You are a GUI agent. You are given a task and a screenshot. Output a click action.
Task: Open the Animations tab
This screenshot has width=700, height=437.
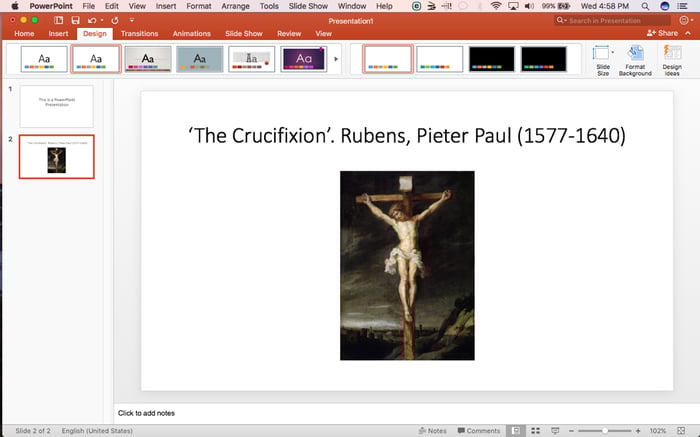point(192,33)
